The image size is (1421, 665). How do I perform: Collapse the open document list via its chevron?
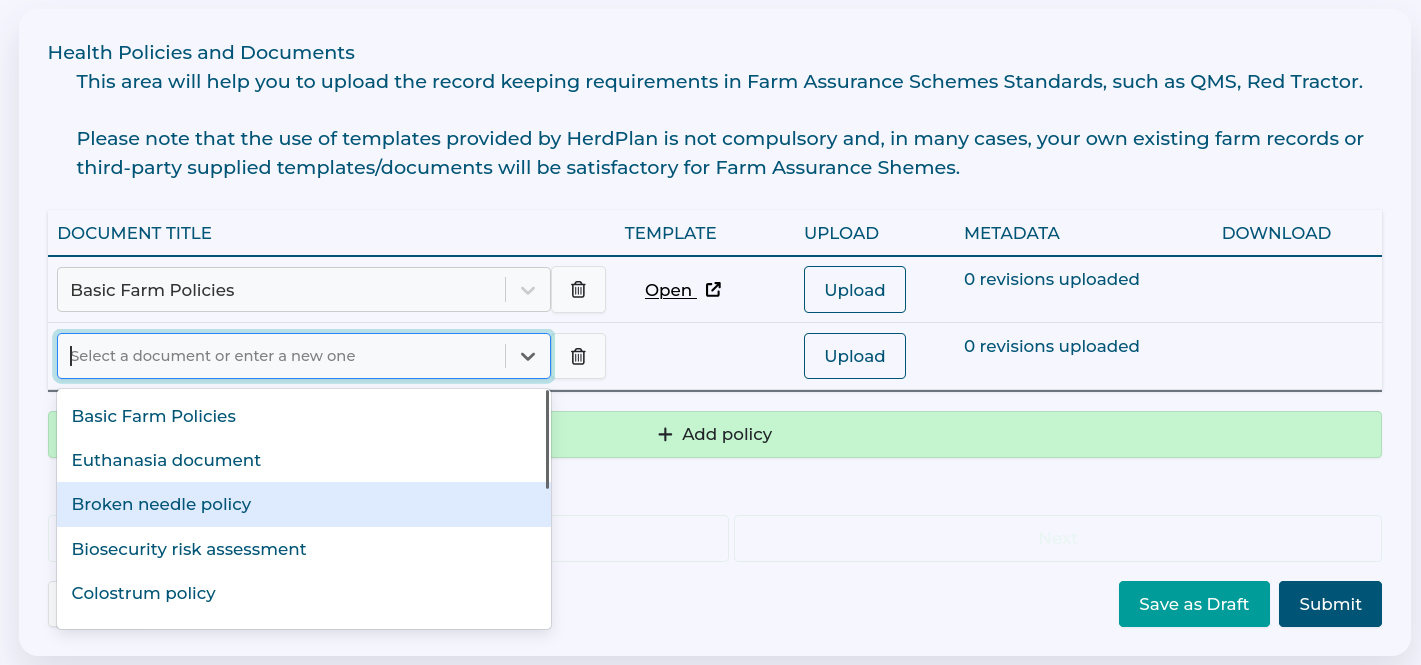point(528,356)
